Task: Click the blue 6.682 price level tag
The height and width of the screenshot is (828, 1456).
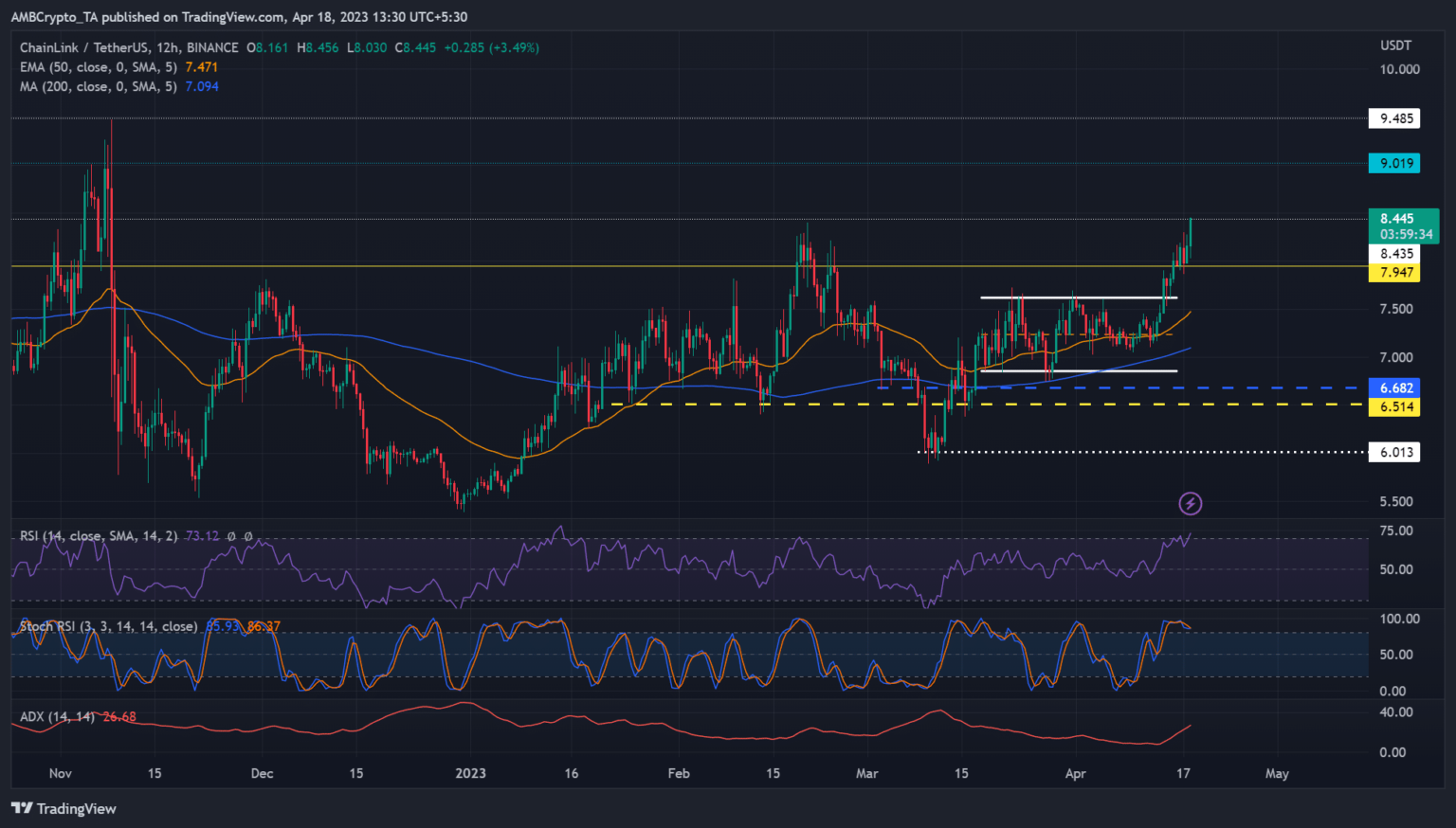Action: click(1395, 387)
